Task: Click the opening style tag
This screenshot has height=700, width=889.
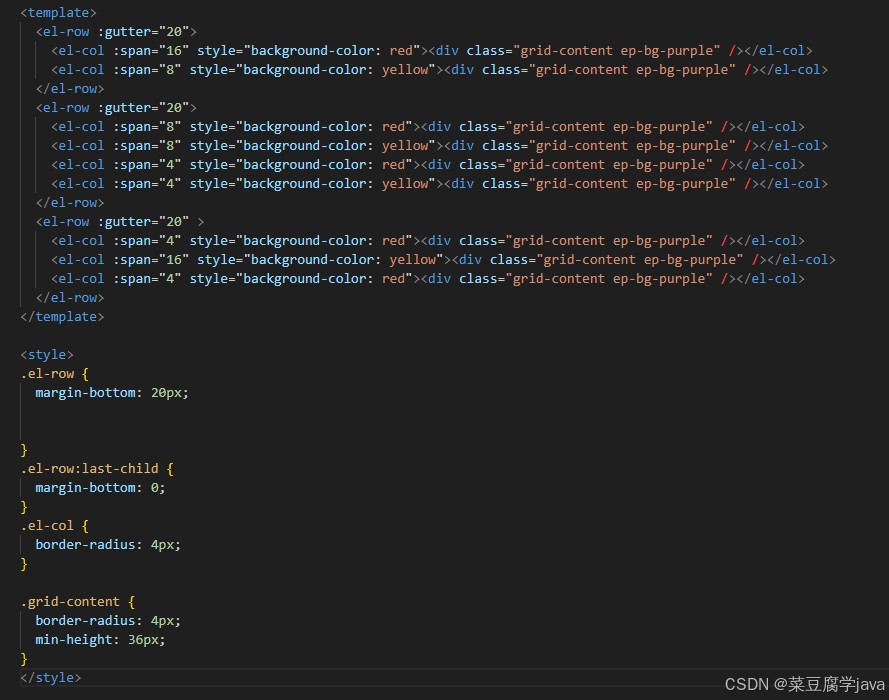Action: pyautogui.click(x=46, y=354)
